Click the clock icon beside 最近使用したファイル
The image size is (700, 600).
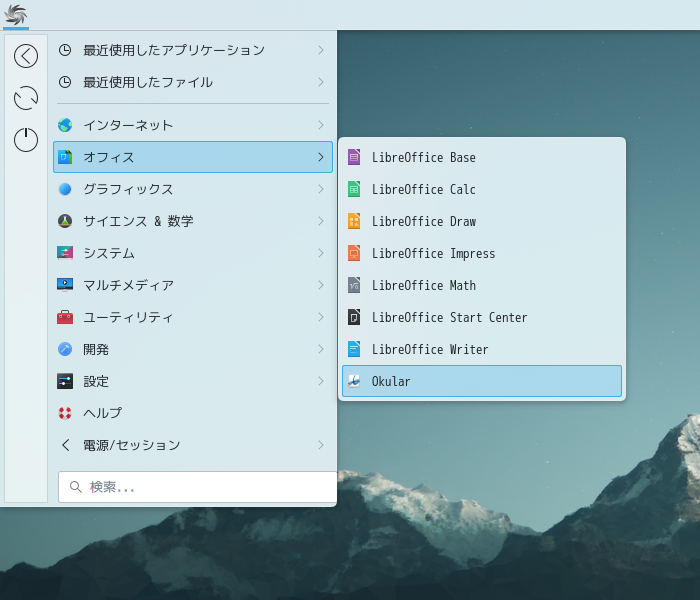(65, 82)
